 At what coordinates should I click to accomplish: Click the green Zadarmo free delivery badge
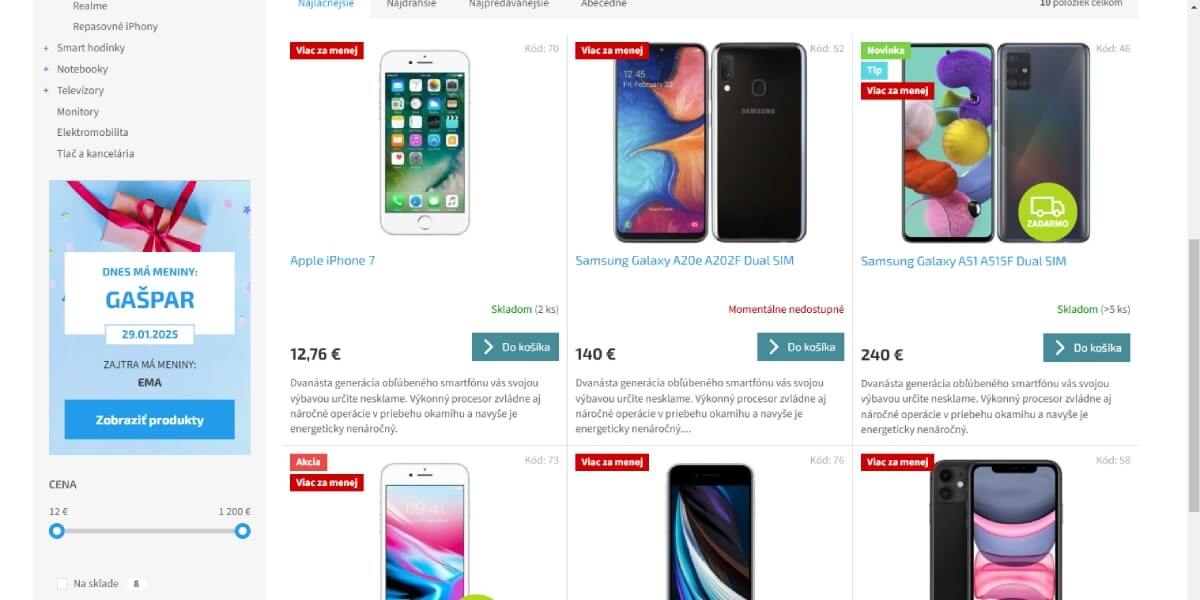(x=1047, y=212)
